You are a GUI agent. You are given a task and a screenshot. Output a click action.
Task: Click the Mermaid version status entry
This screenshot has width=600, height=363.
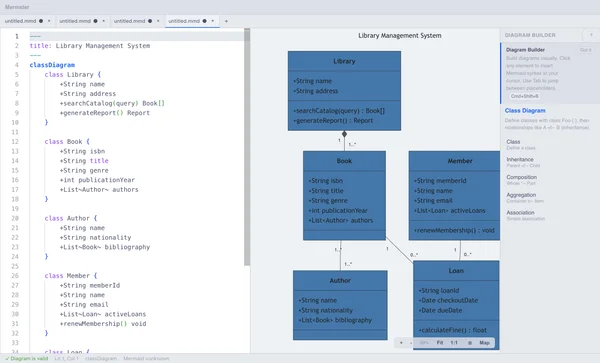[146, 358]
